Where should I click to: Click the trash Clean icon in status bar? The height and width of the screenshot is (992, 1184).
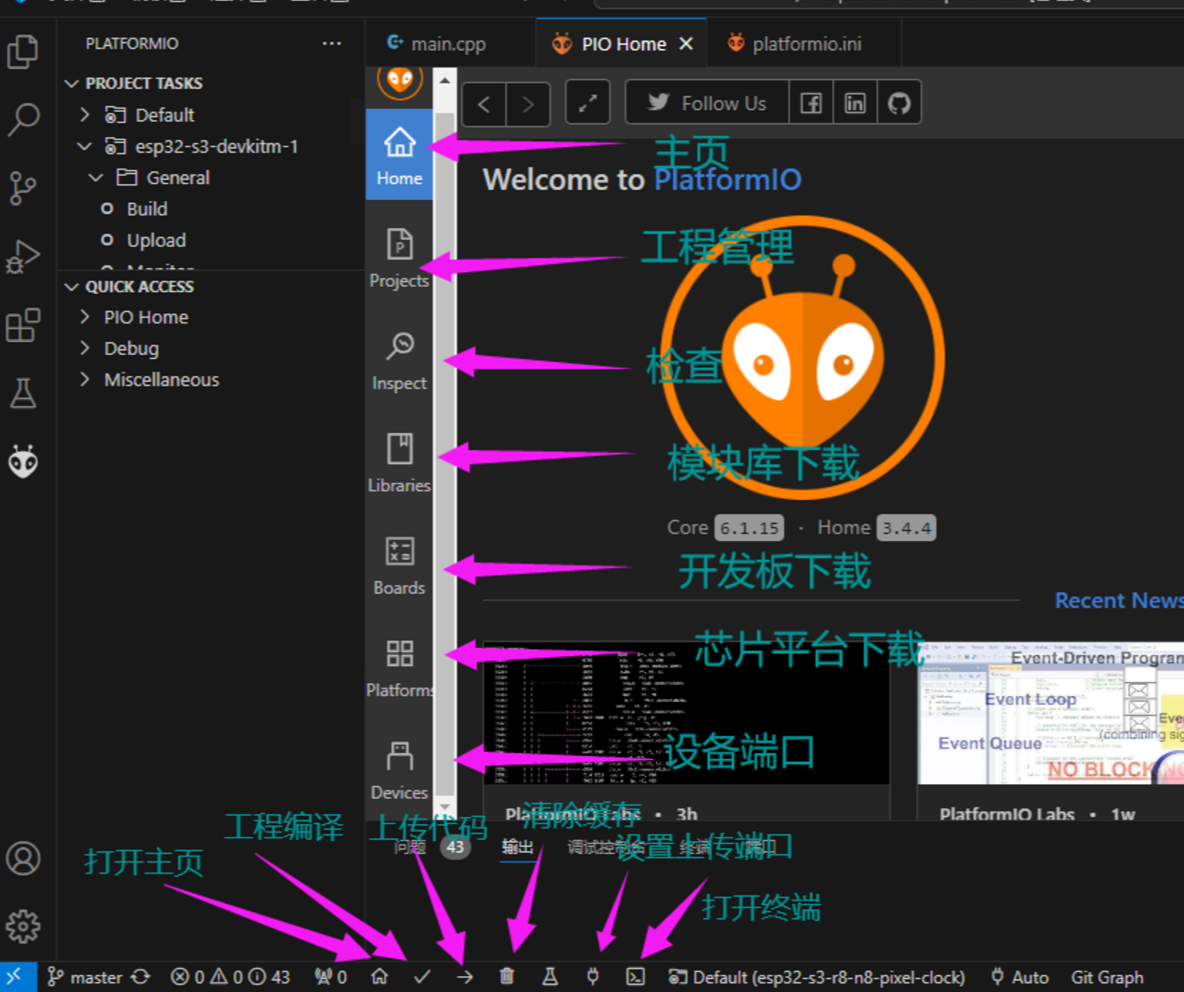point(507,977)
